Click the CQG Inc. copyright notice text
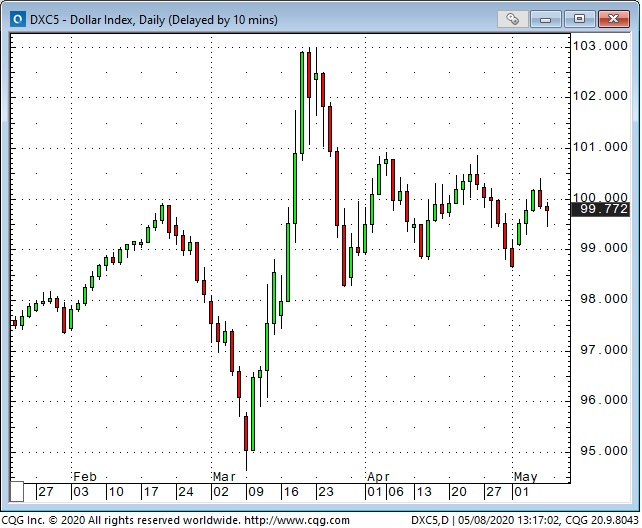 [x=120, y=520]
